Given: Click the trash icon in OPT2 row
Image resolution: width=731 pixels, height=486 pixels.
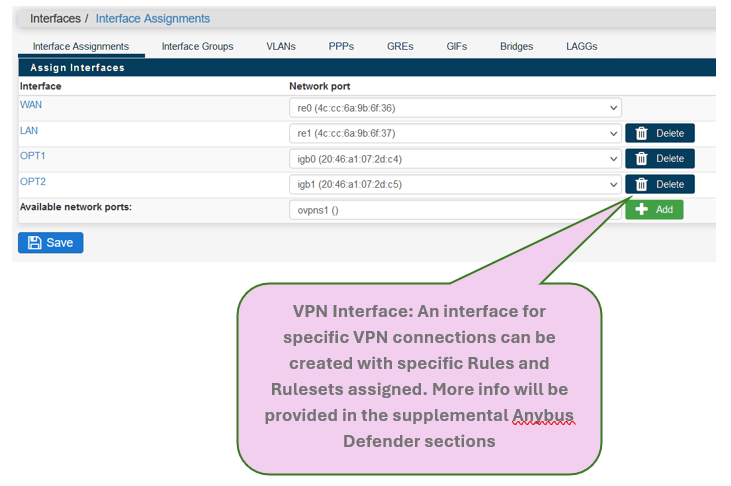Looking at the screenshot, I should pyautogui.click(x=642, y=185).
